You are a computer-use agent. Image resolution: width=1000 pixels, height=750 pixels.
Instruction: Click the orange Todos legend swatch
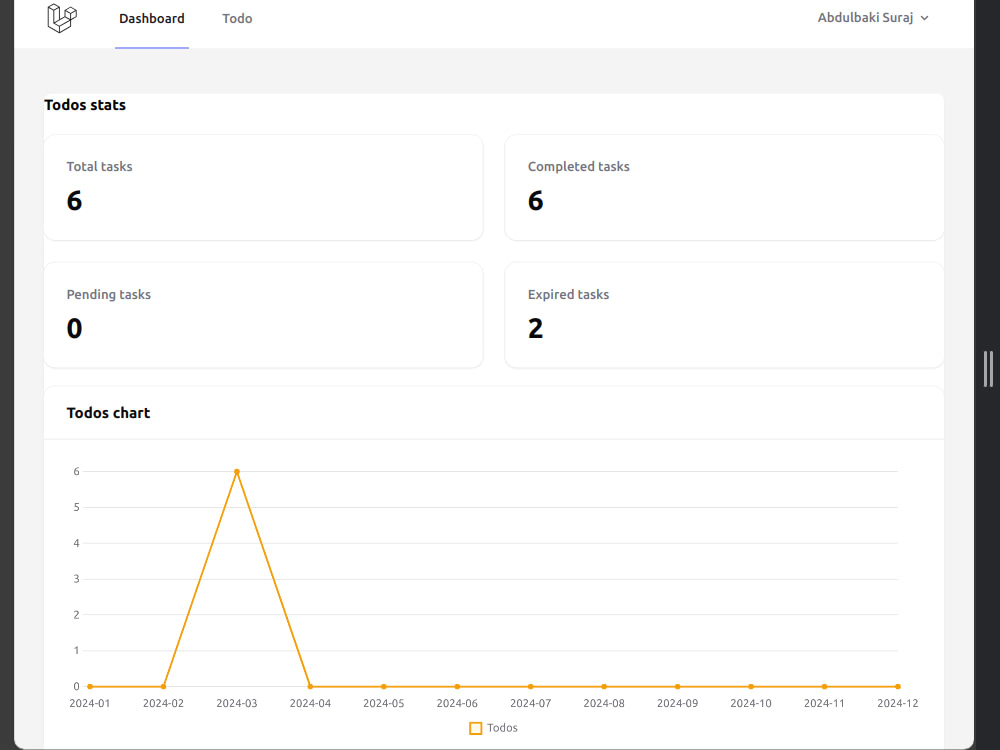(475, 727)
